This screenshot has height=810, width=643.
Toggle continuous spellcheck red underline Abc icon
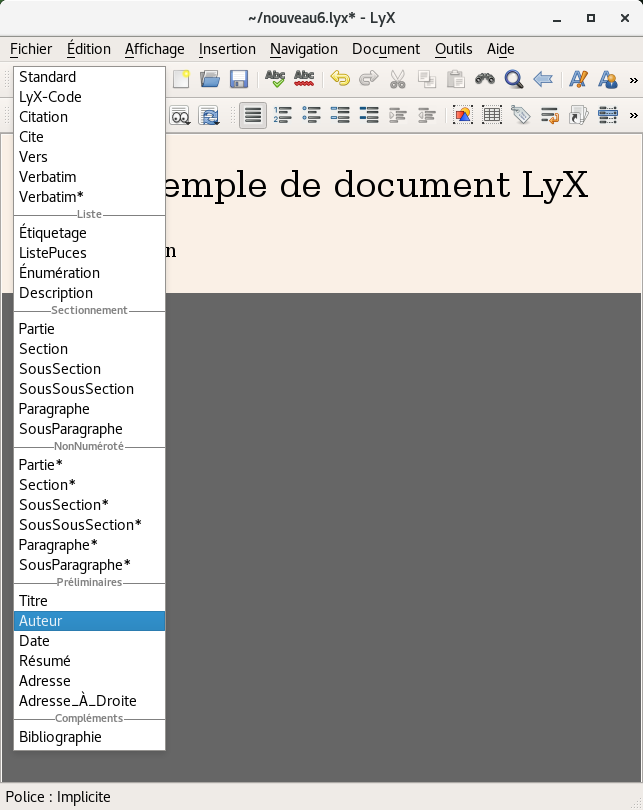click(304, 79)
